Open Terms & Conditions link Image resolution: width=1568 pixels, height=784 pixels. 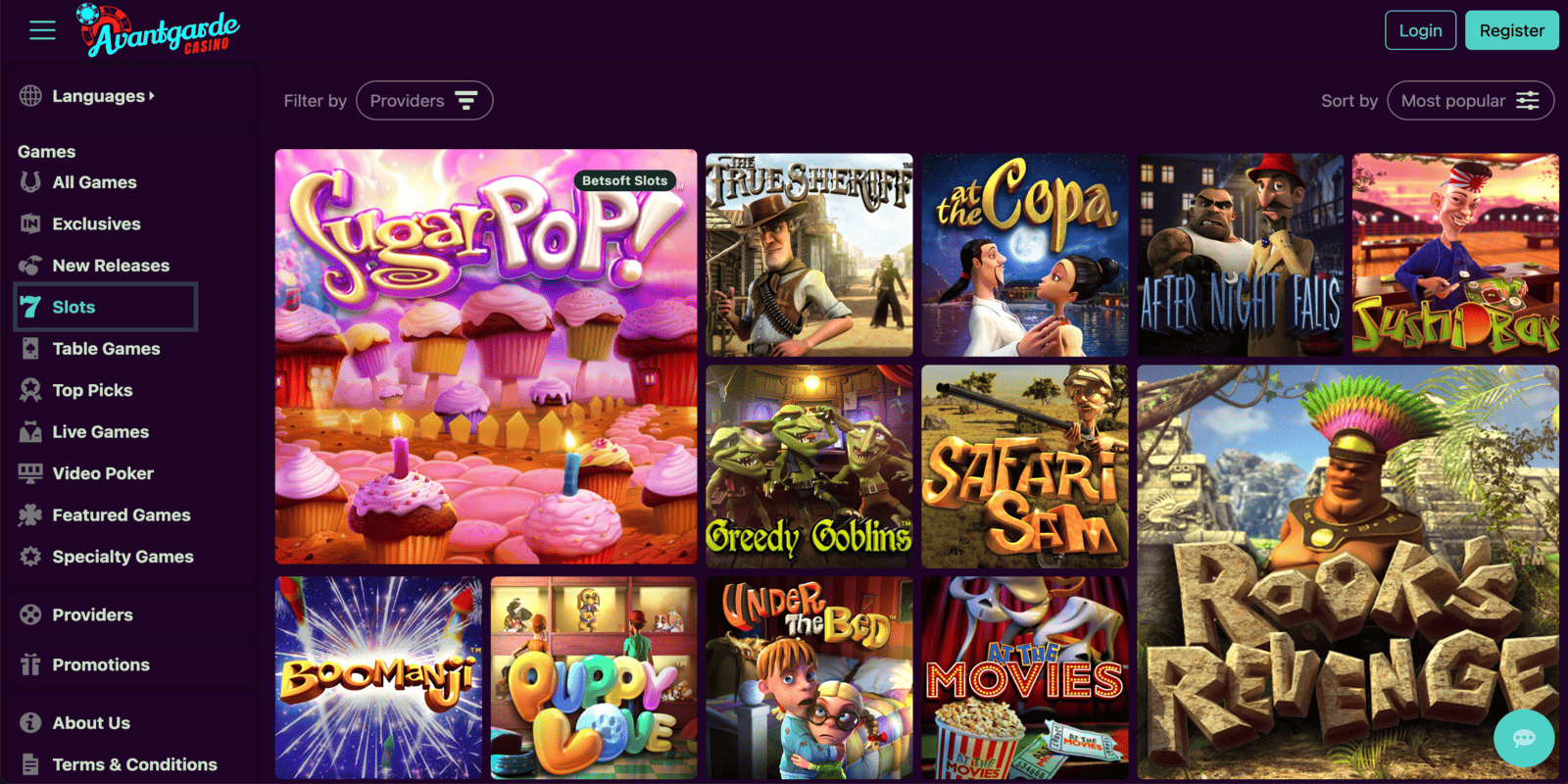click(134, 764)
